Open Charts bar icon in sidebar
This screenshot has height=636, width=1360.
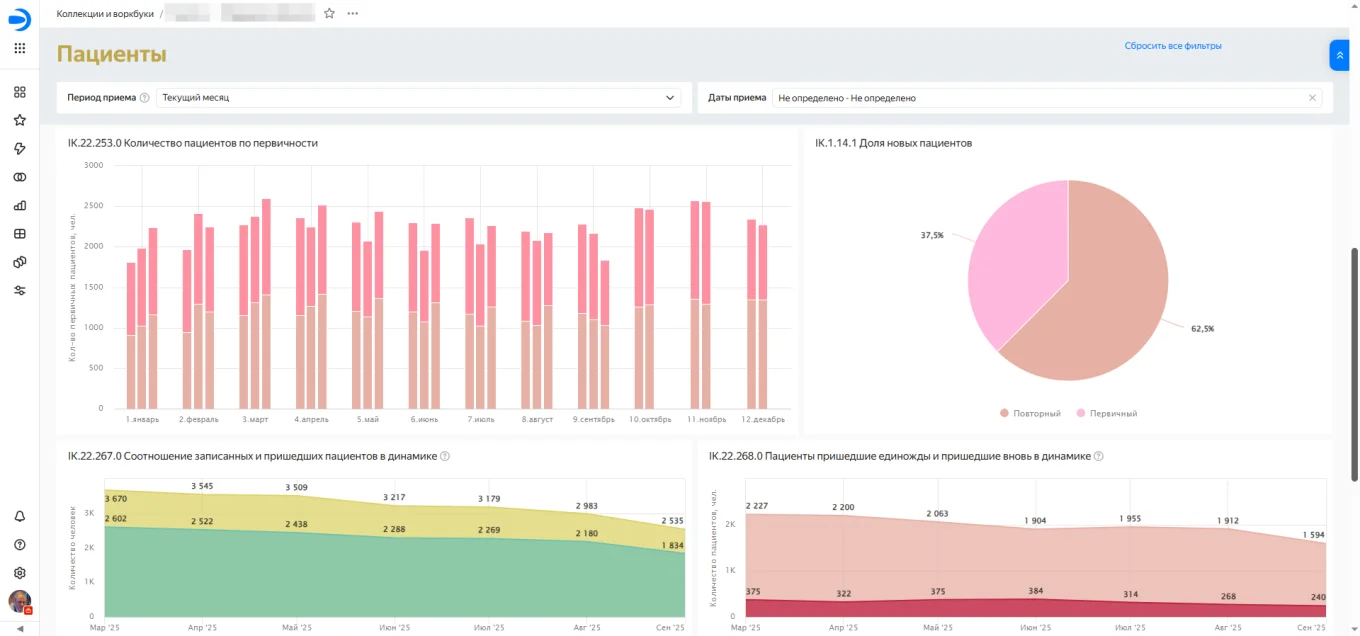(x=19, y=206)
